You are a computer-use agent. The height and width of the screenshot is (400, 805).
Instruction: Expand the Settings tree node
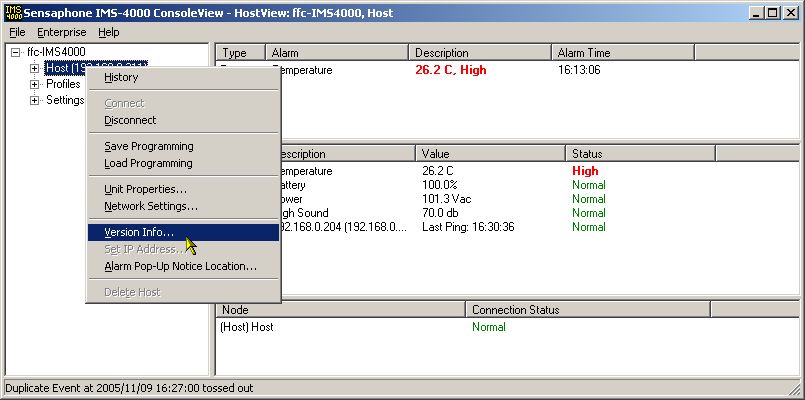pos(34,100)
